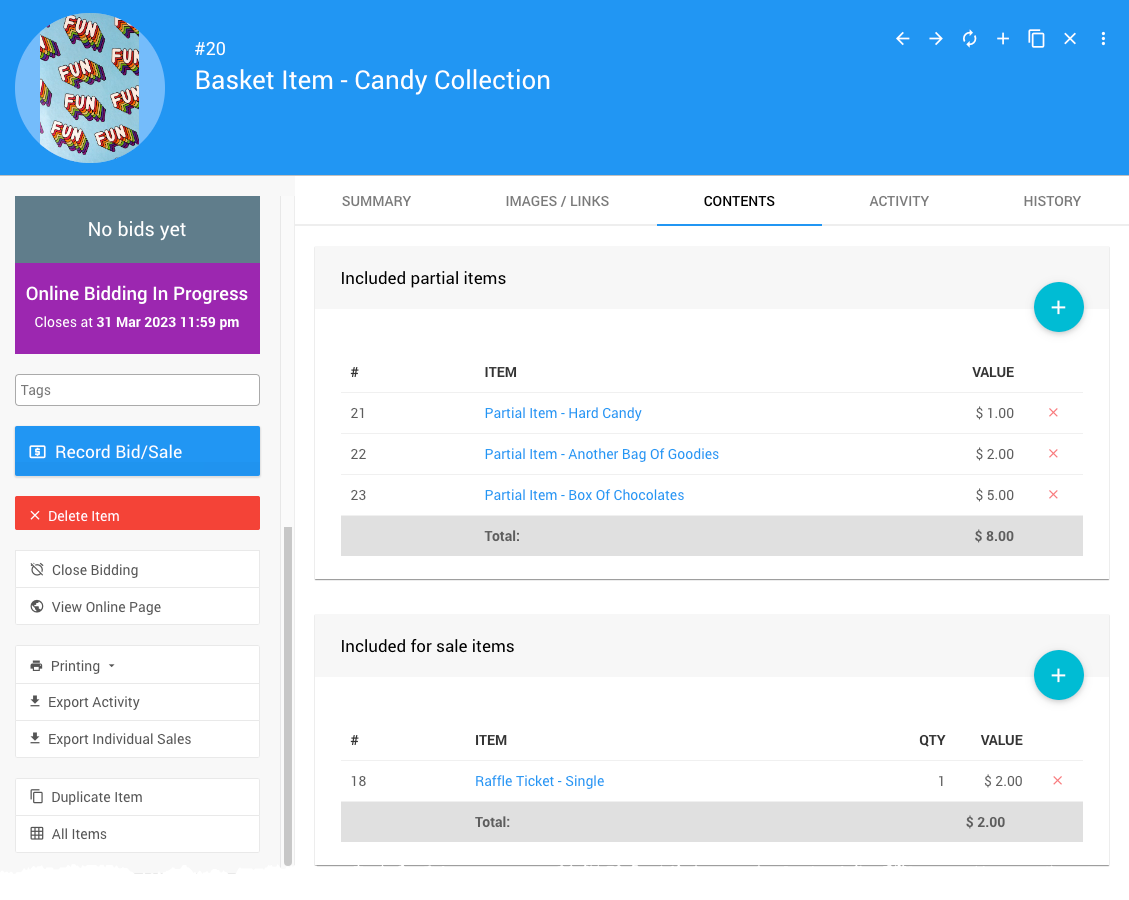Remove Partial Item - Hard Candy row
This screenshot has height=900, width=1129.
tap(1052, 413)
